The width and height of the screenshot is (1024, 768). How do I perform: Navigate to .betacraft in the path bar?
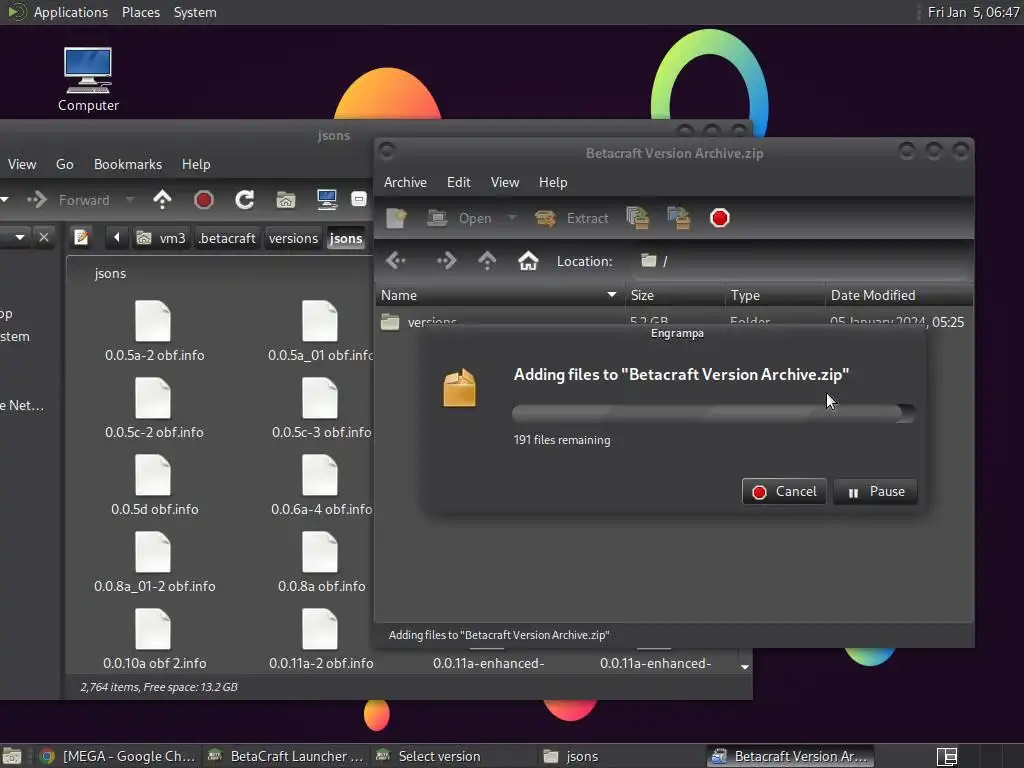pos(227,238)
